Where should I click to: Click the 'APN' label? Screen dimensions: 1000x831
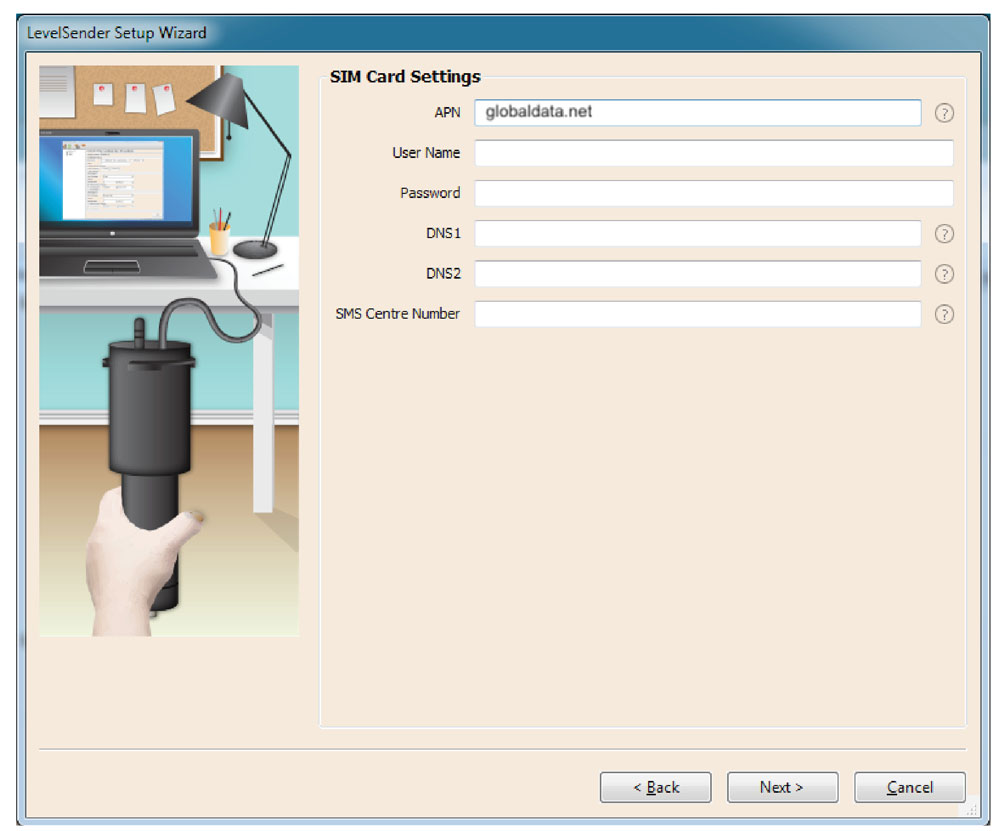click(x=447, y=113)
